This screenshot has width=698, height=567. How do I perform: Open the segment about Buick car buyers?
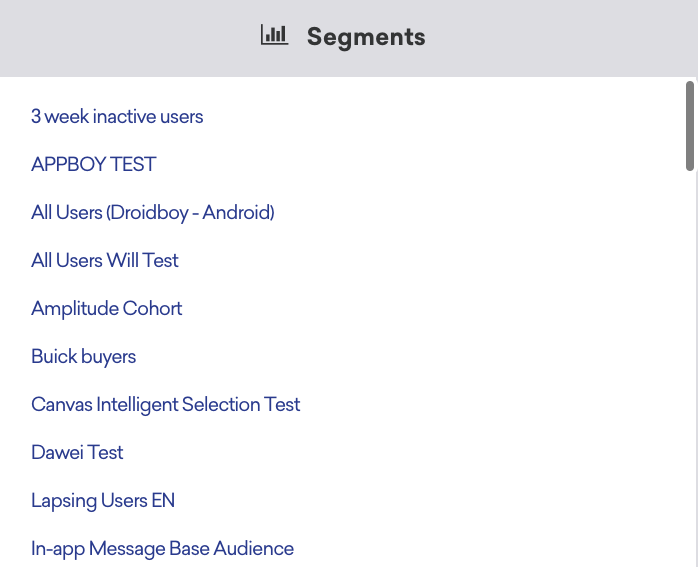click(x=83, y=357)
